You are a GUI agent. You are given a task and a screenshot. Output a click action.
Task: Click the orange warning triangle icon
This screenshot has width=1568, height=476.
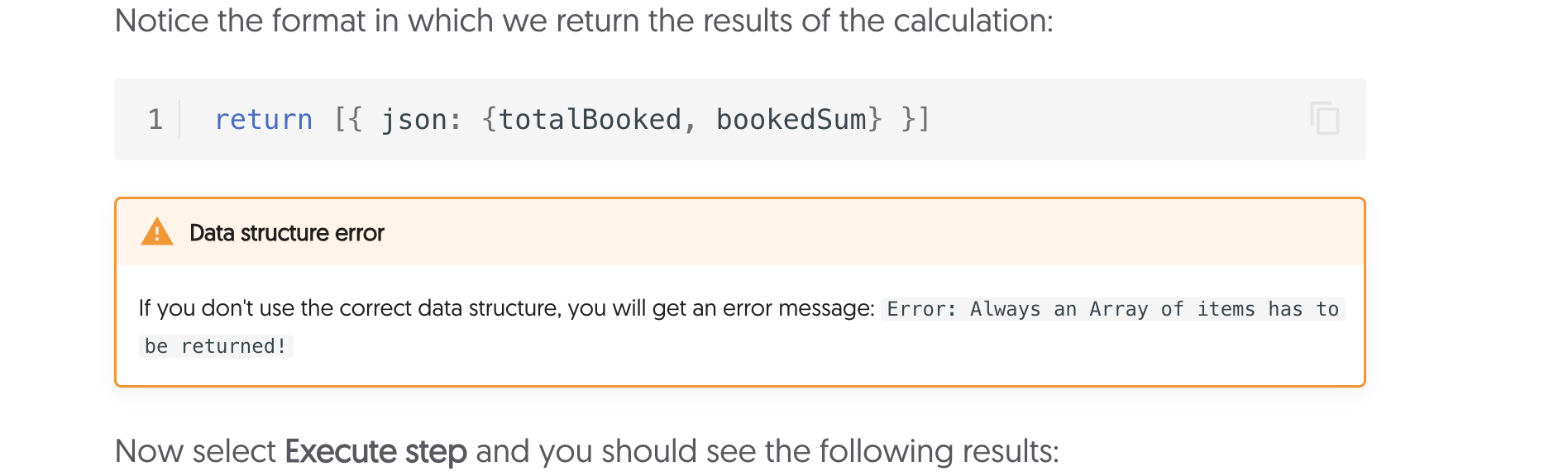(157, 232)
